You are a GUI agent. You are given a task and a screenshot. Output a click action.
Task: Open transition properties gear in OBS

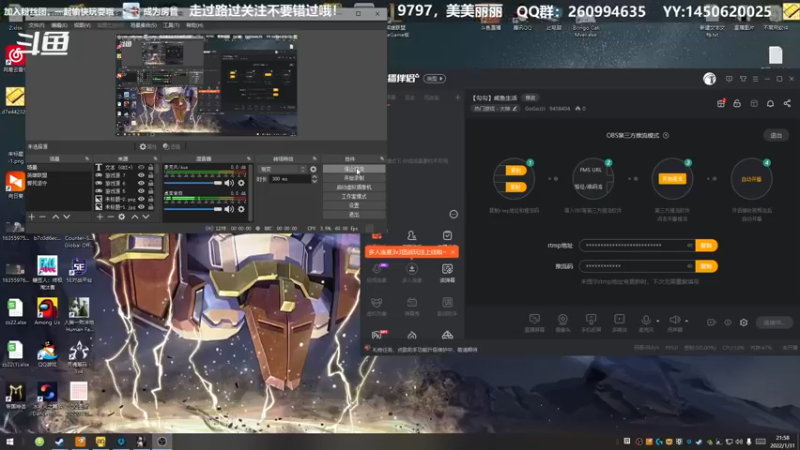(x=313, y=169)
